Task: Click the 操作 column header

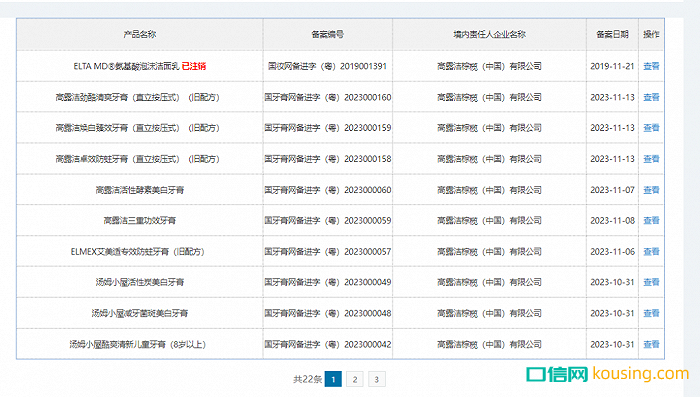Action: pos(651,34)
